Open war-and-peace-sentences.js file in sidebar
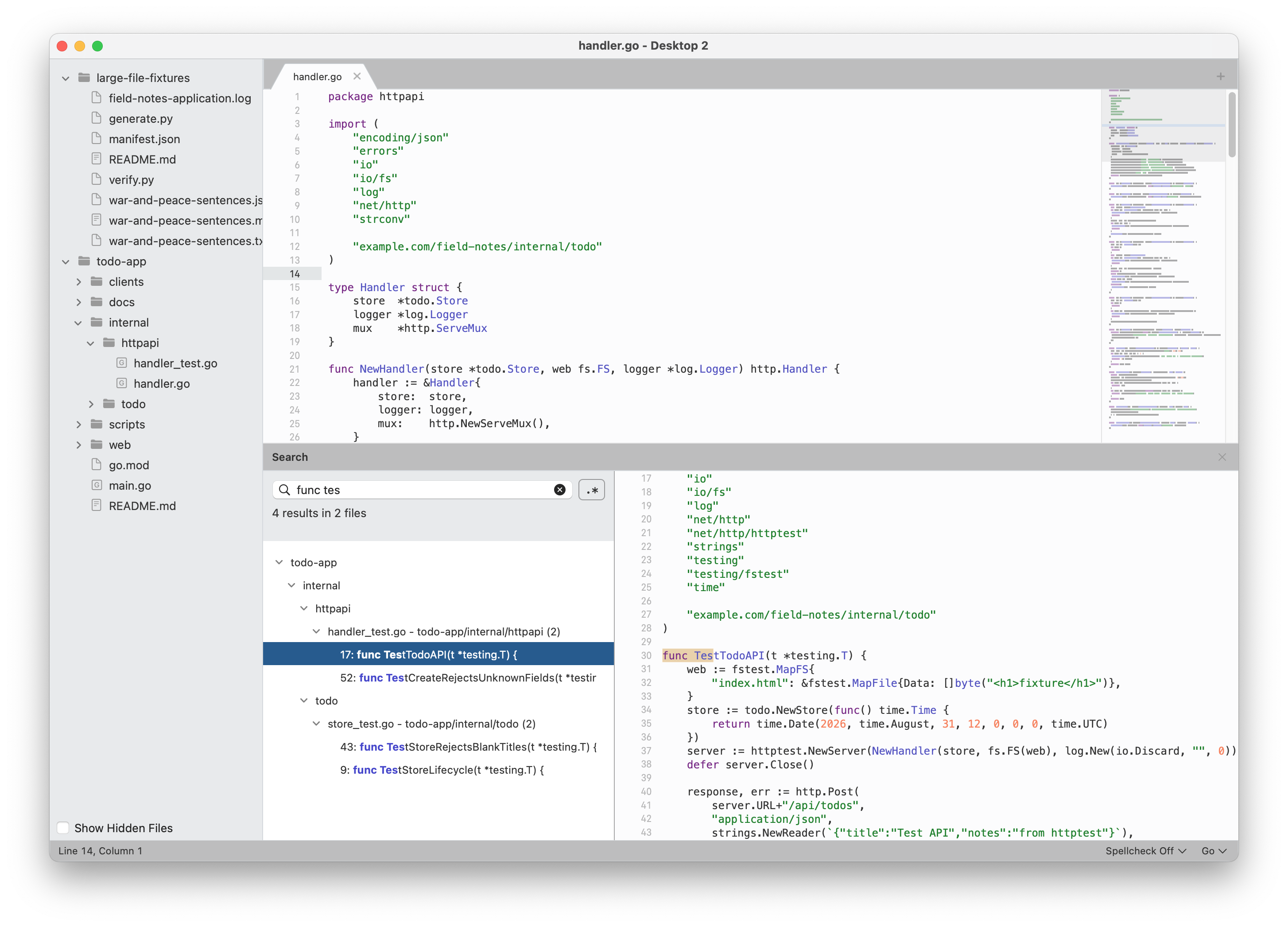Viewport: 1288px width, 927px height. click(185, 200)
